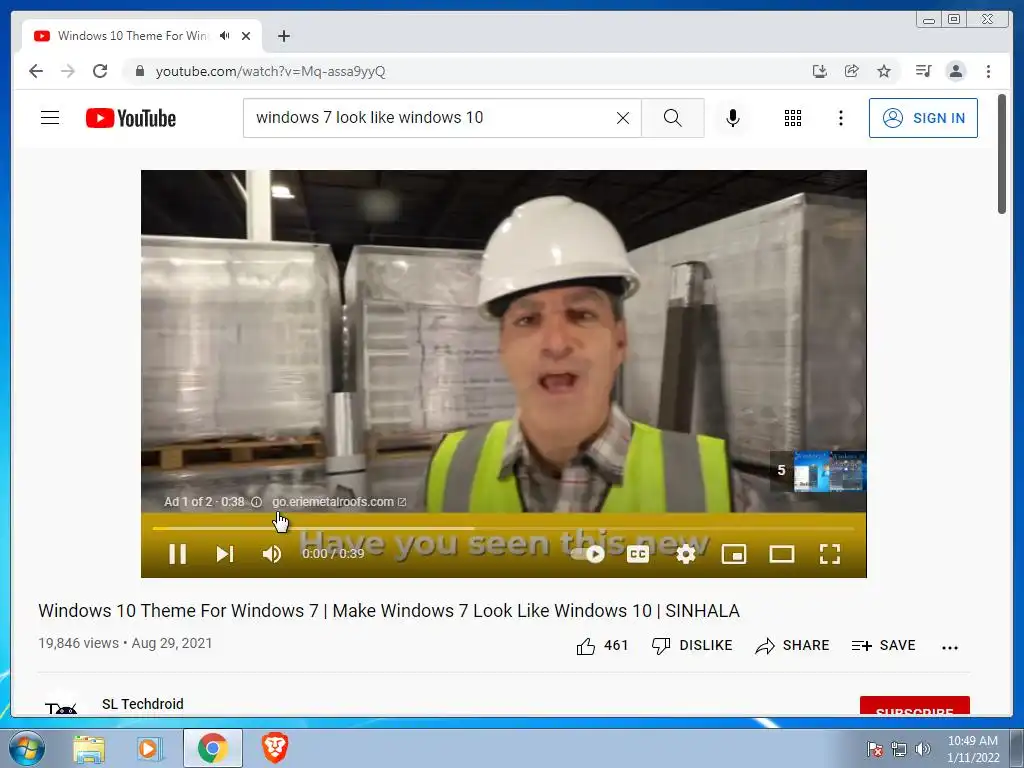The width and height of the screenshot is (1024, 768).
Task: Open the network icon in system tray
Action: [899, 749]
